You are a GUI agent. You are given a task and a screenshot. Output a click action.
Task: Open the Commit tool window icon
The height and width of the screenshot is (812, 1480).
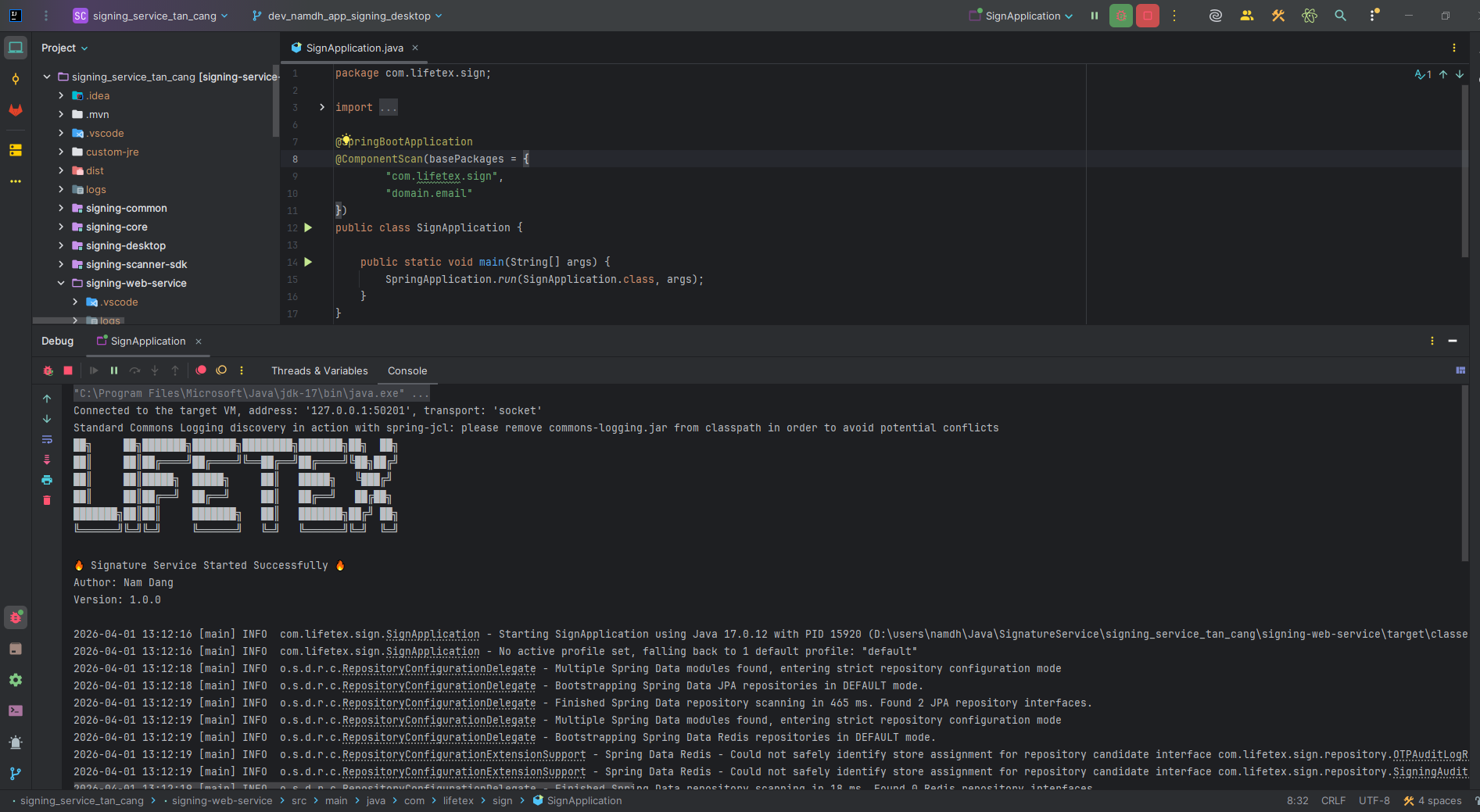pyautogui.click(x=16, y=79)
